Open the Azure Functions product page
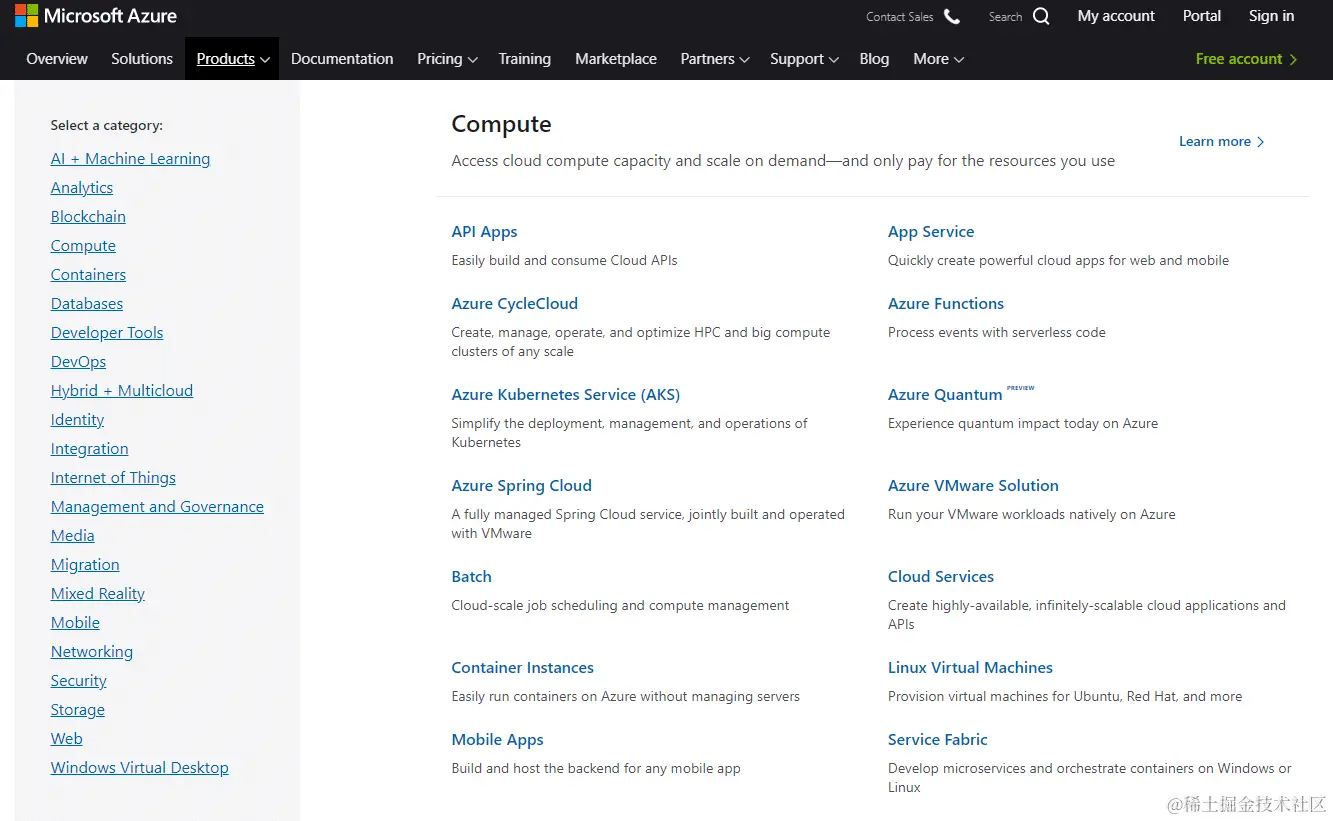 pos(945,303)
